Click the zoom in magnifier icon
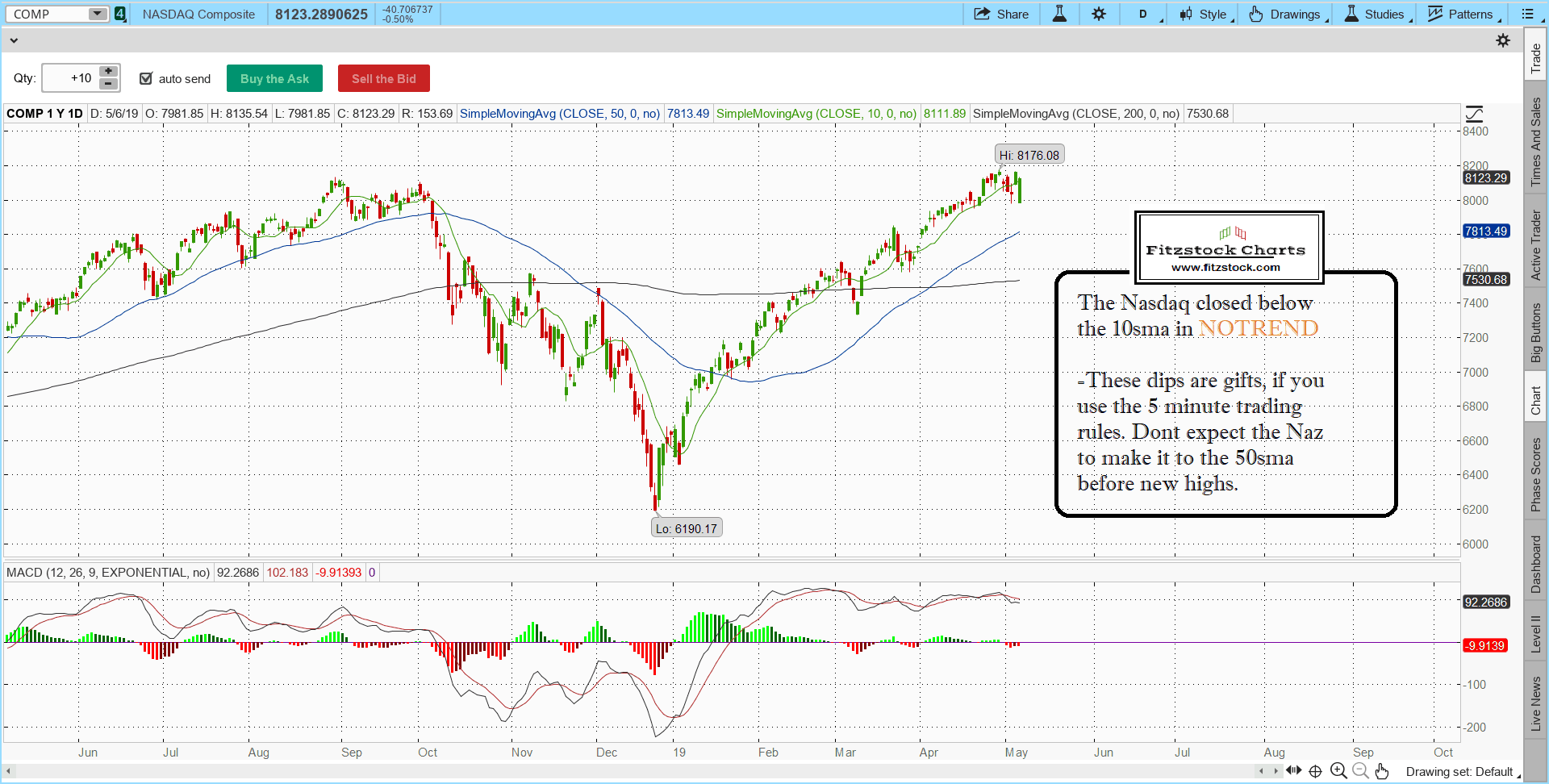The height and width of the screenshot is (784, 1549). (x=1338, y=771)
